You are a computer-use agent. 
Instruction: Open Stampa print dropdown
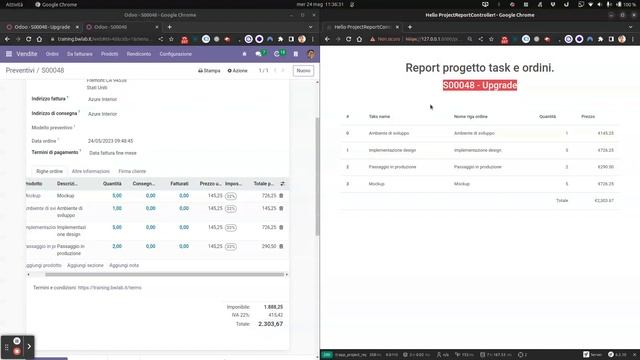[x=209, y=71]
